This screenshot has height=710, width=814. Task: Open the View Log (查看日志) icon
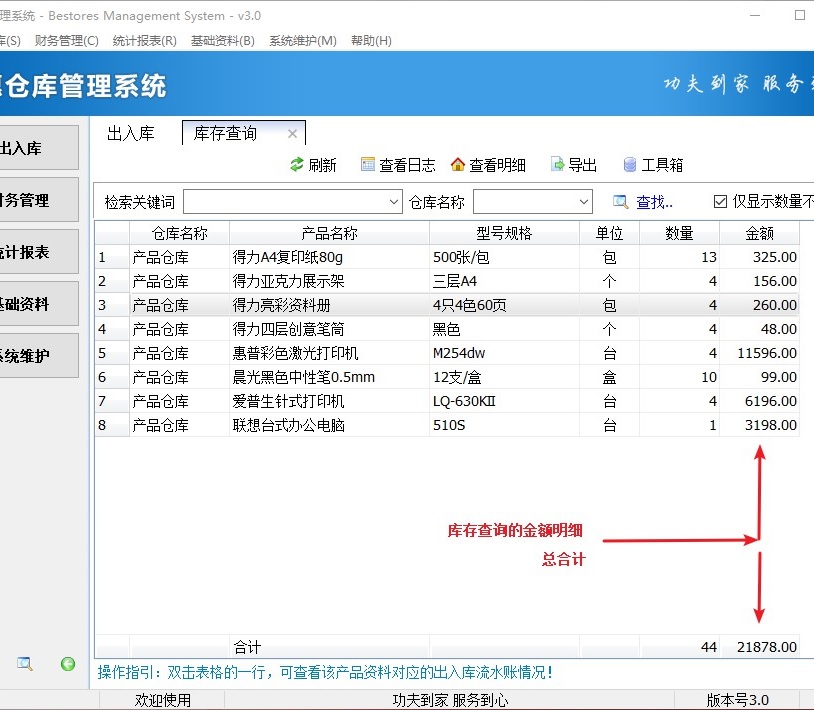coord(368,165)
